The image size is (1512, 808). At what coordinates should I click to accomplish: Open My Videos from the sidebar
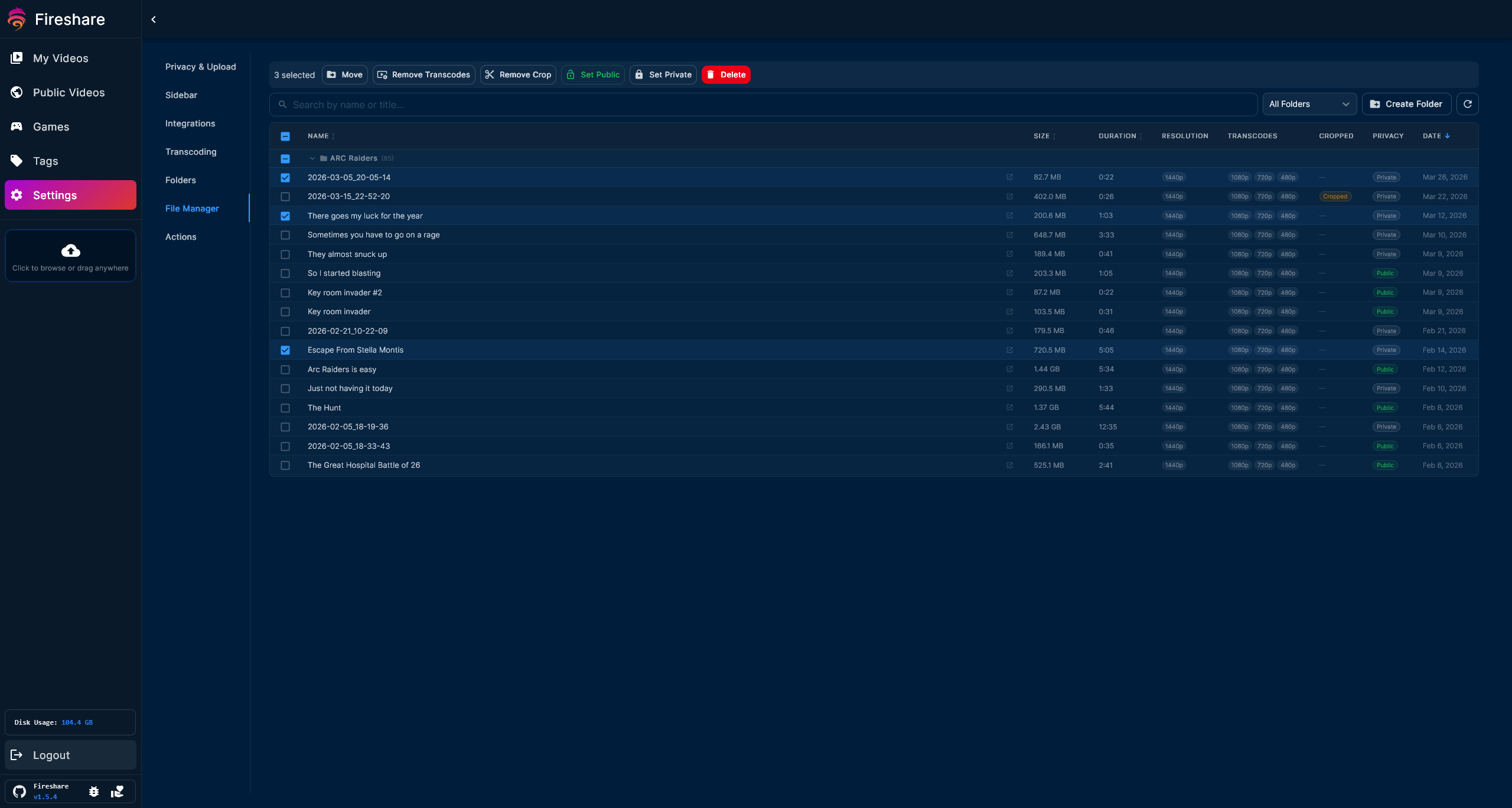(x=61, y=58)
